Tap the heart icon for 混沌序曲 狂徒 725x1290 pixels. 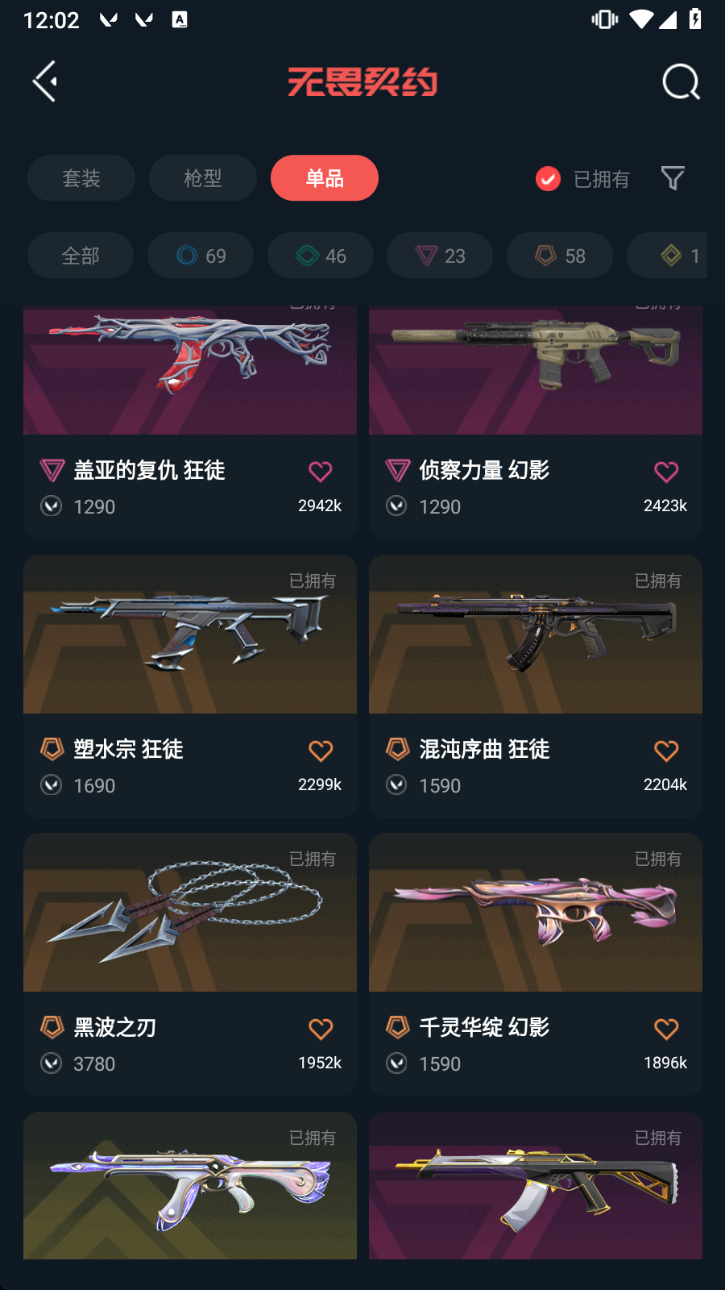point(666,750)
